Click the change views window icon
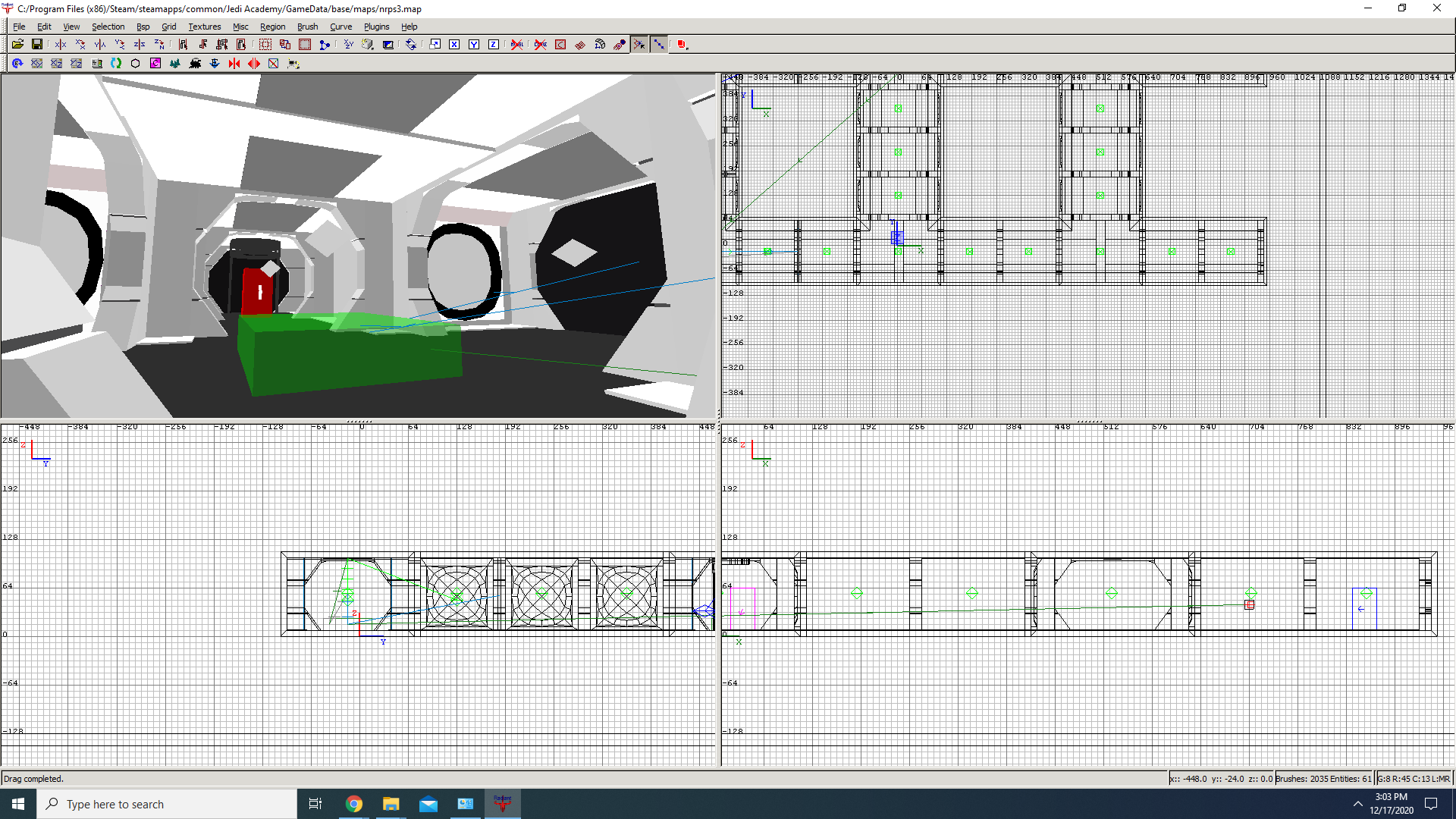This screenshot has height=819, width=1456. pyautogui.click(x=435, y=45)
